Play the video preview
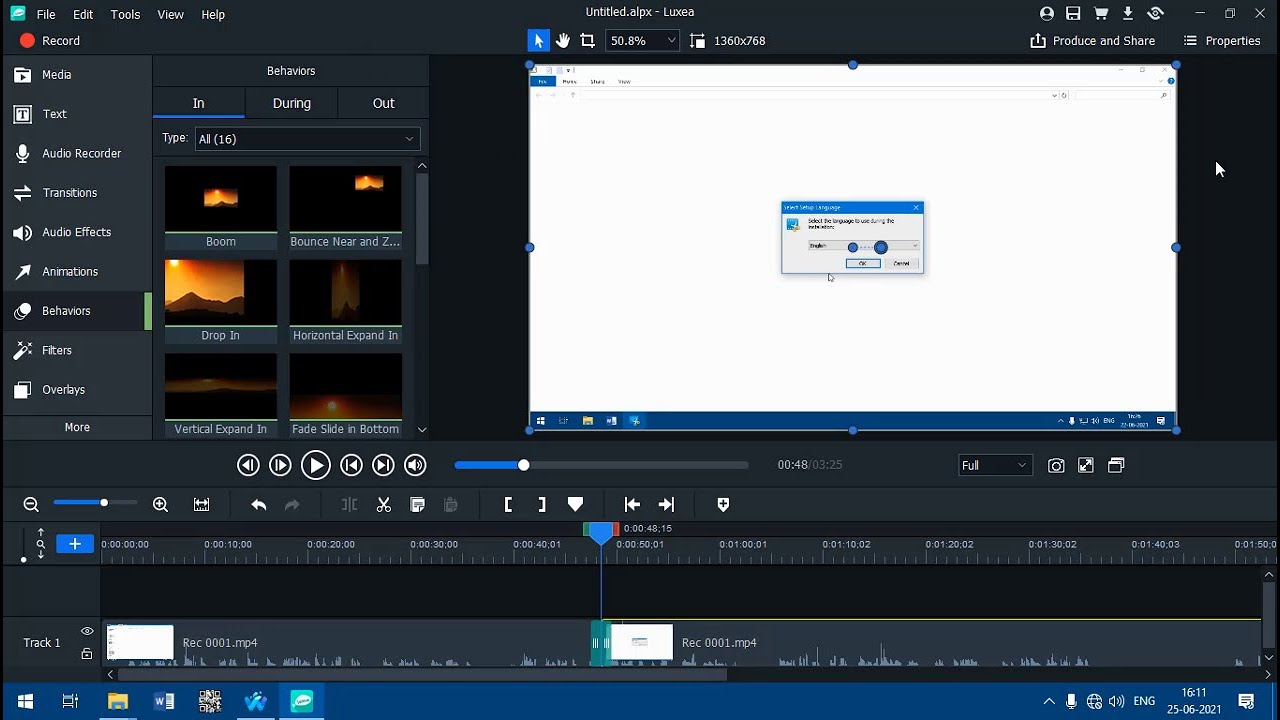Image resolution: width=1280 pixels, height=720 pixels. click(315, 465)
